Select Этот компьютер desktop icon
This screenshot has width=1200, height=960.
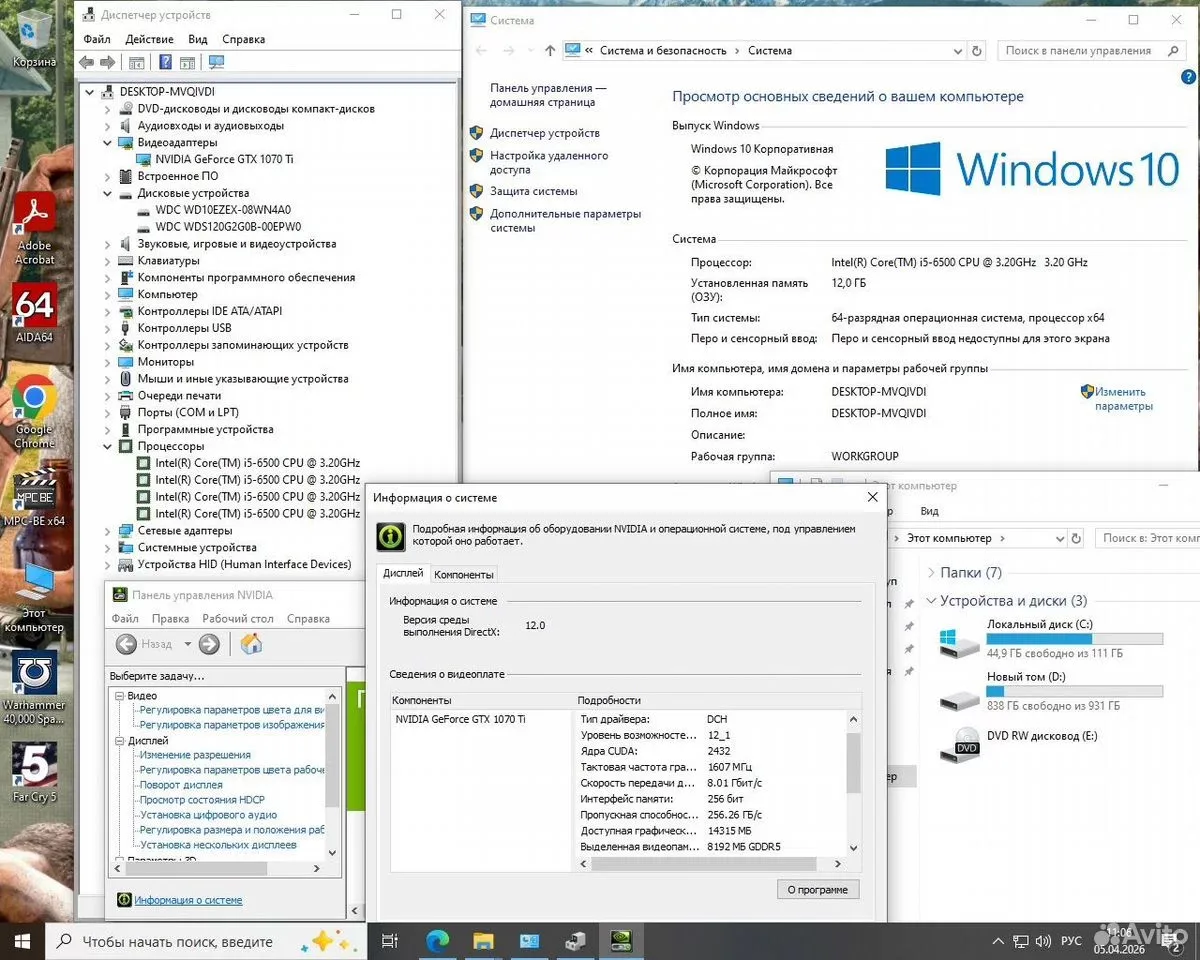click(x=34, y=597)
